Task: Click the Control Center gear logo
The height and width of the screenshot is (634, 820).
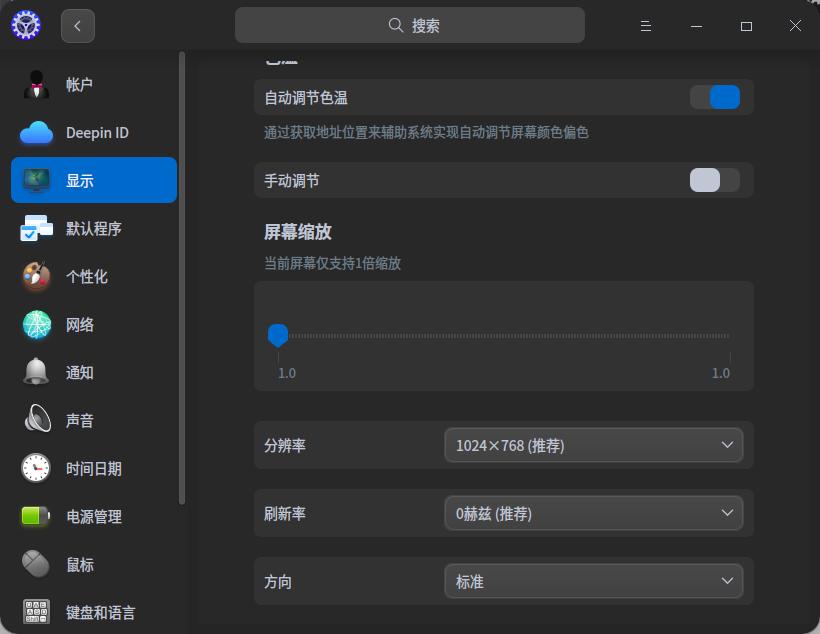Action: point(26,25)
